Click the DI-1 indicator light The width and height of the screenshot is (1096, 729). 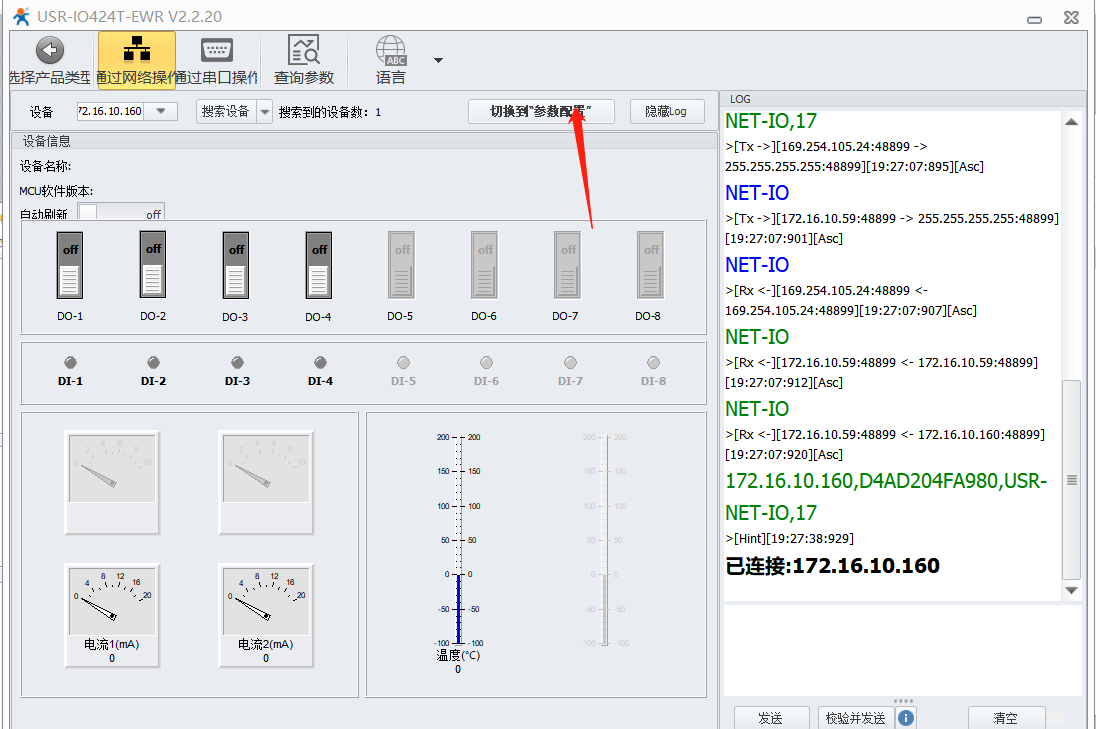[70, 363]
